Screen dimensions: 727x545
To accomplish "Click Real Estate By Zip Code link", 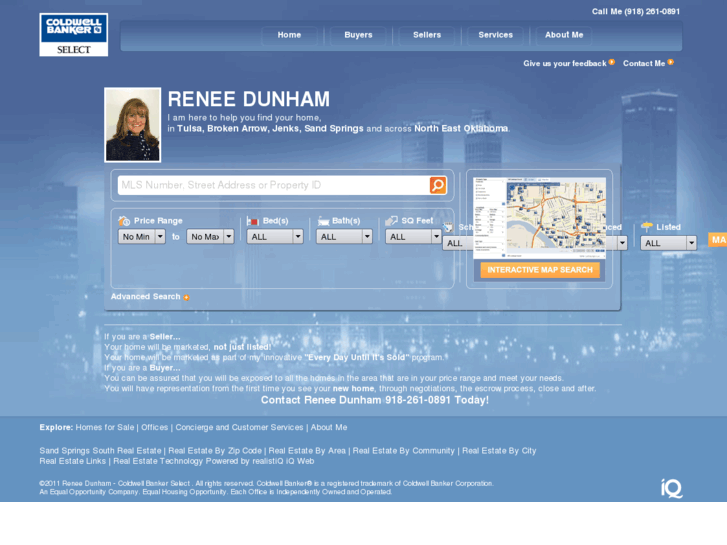I will (x=215, y=451).
